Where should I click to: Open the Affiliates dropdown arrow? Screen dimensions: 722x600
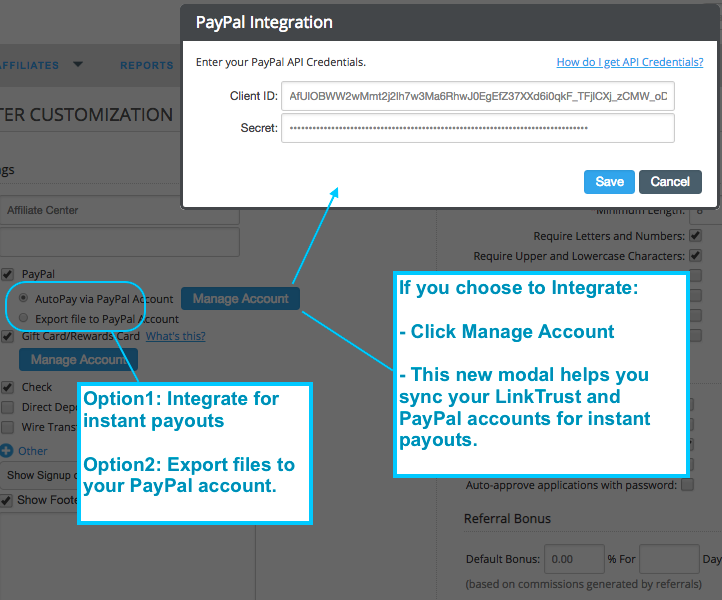[78, 64]
